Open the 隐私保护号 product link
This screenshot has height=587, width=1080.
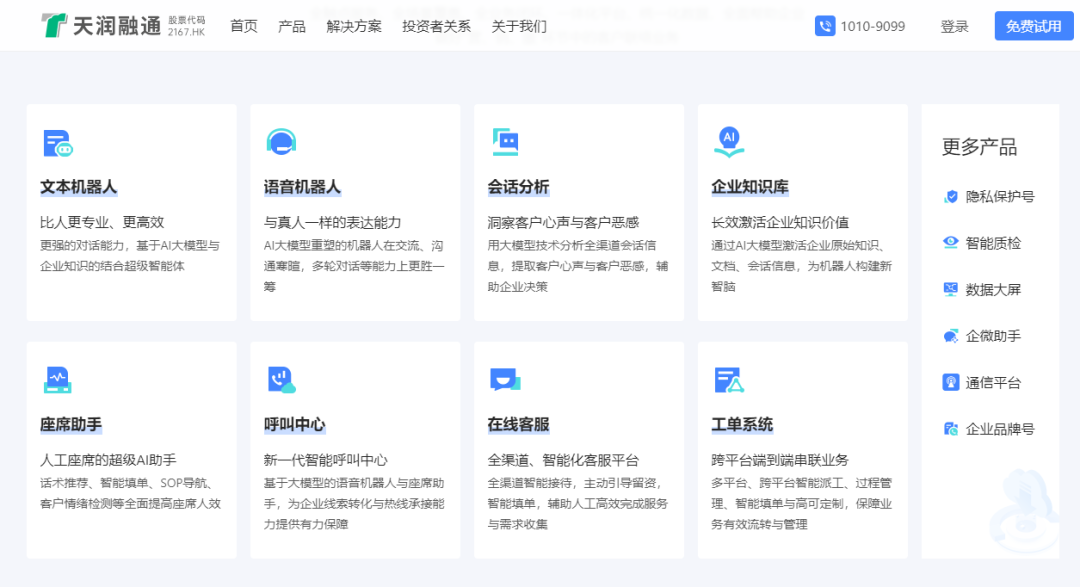pos(988,196)
